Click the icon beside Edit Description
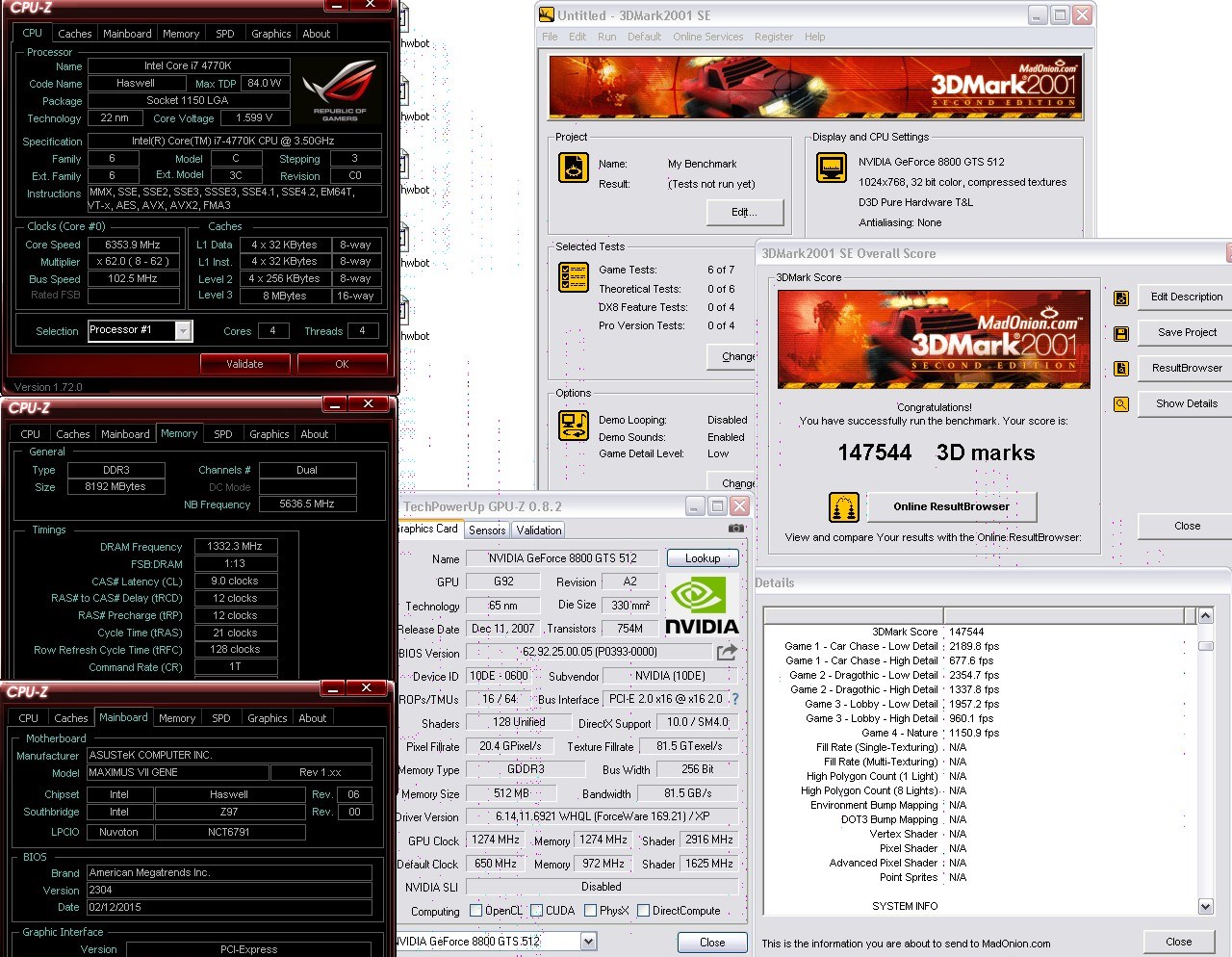This screenshot has height=957, width=1232. 1121,298
